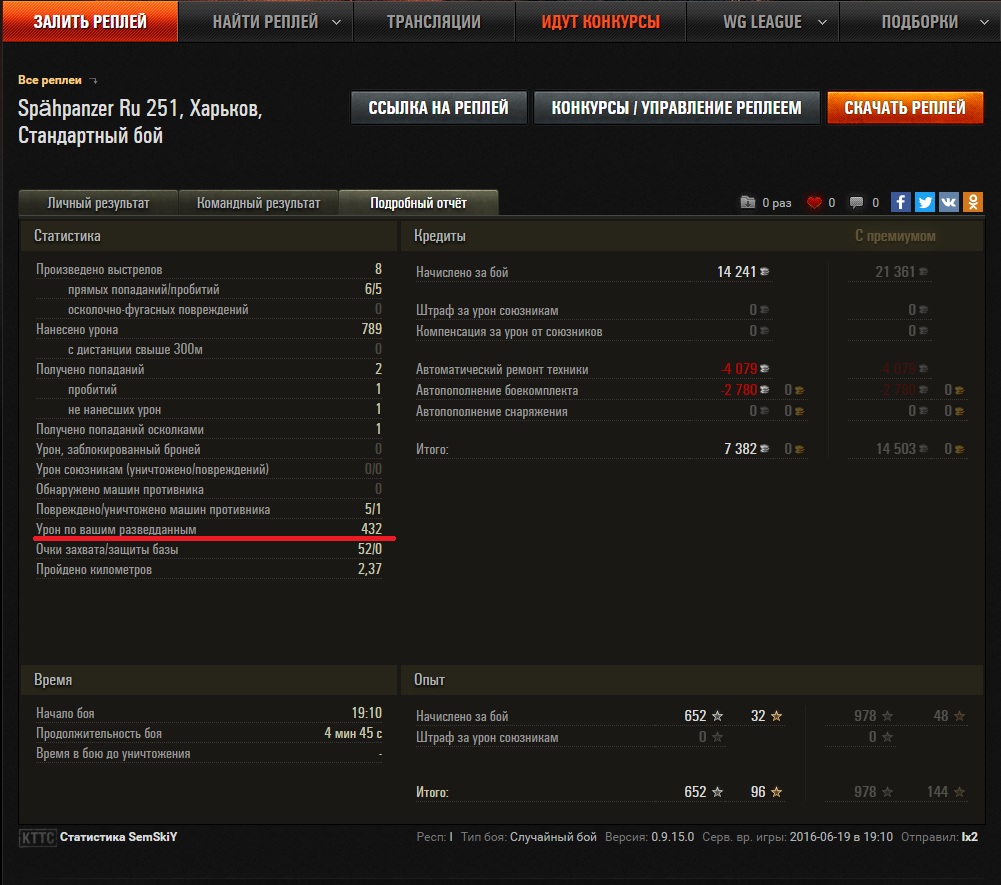Open the Статистика SemSkiY link
The image size is (1001, 885).
(x=119, y=837)
